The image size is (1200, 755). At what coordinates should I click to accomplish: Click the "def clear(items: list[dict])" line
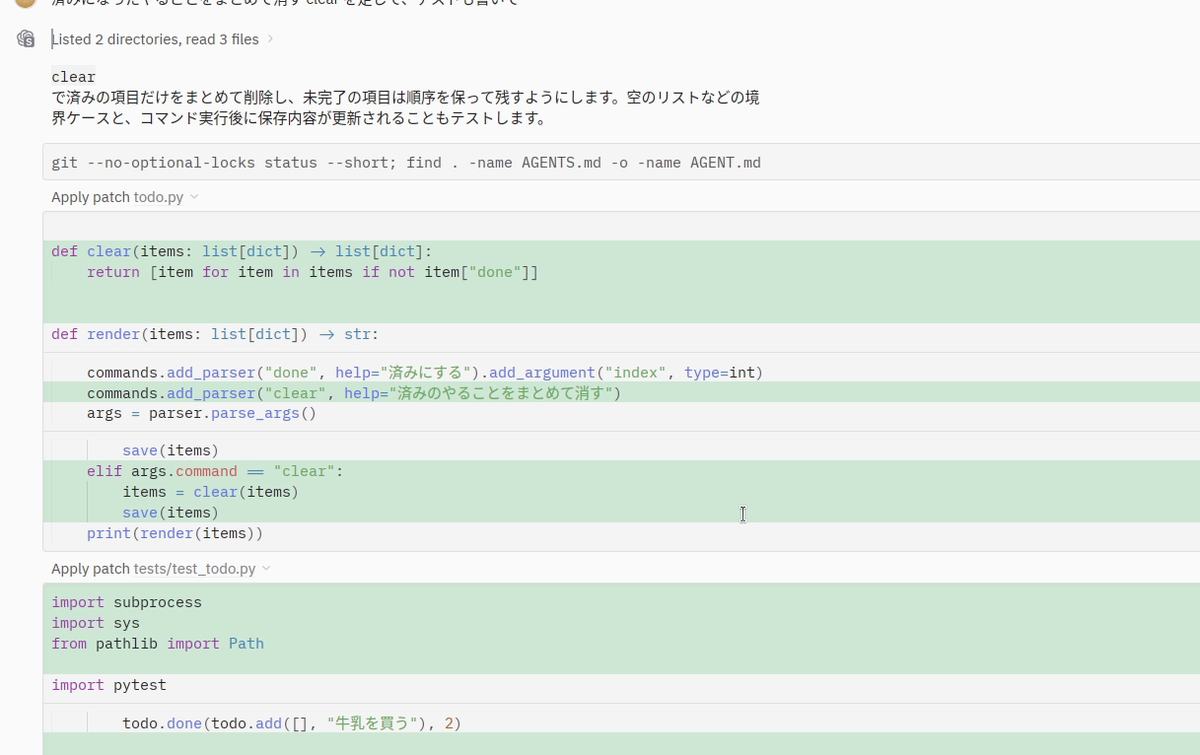pyautogui.click(x=242, y=251)
